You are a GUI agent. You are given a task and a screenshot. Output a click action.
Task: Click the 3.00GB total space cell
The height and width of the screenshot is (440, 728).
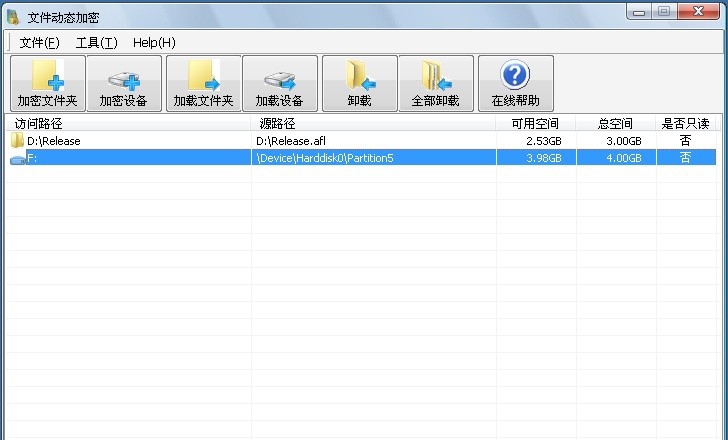point(624,141)
